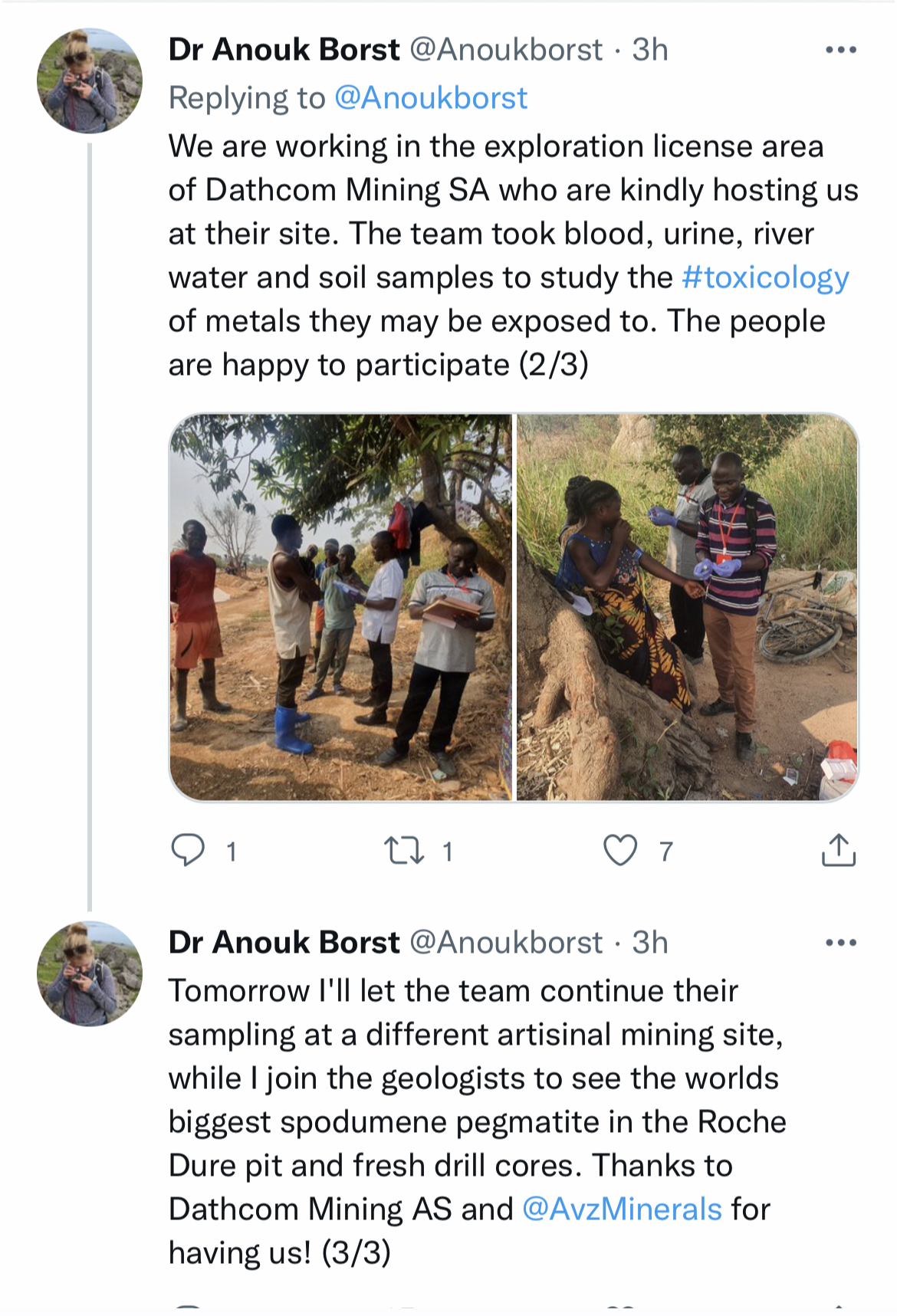Click the 3h timestamp on first tweet
This screenshot has width=897, height=1316.
point(650,50)
